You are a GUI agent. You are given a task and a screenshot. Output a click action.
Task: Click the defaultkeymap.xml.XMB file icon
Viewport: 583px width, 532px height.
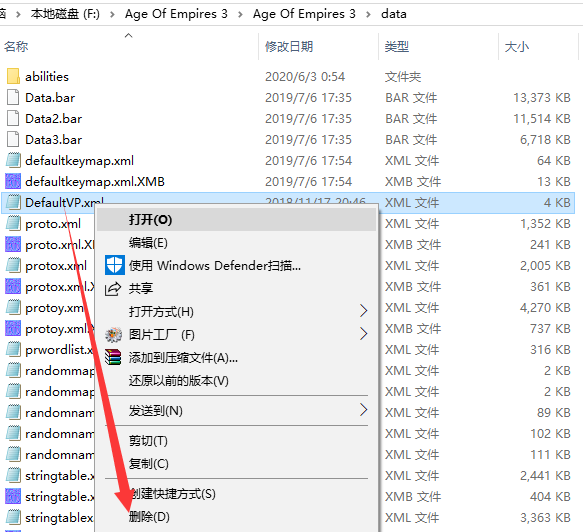pos(13,181)
